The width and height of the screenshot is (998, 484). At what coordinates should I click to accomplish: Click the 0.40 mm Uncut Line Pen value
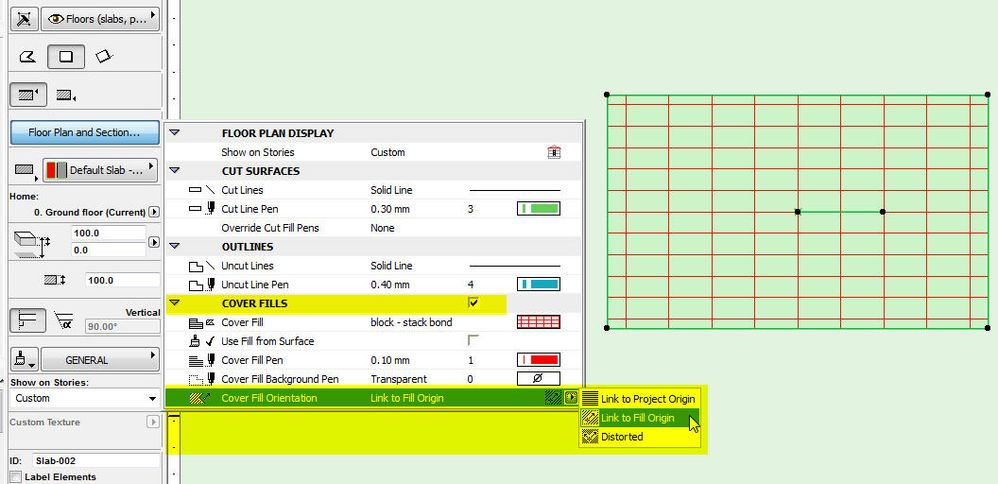point(390,285)
